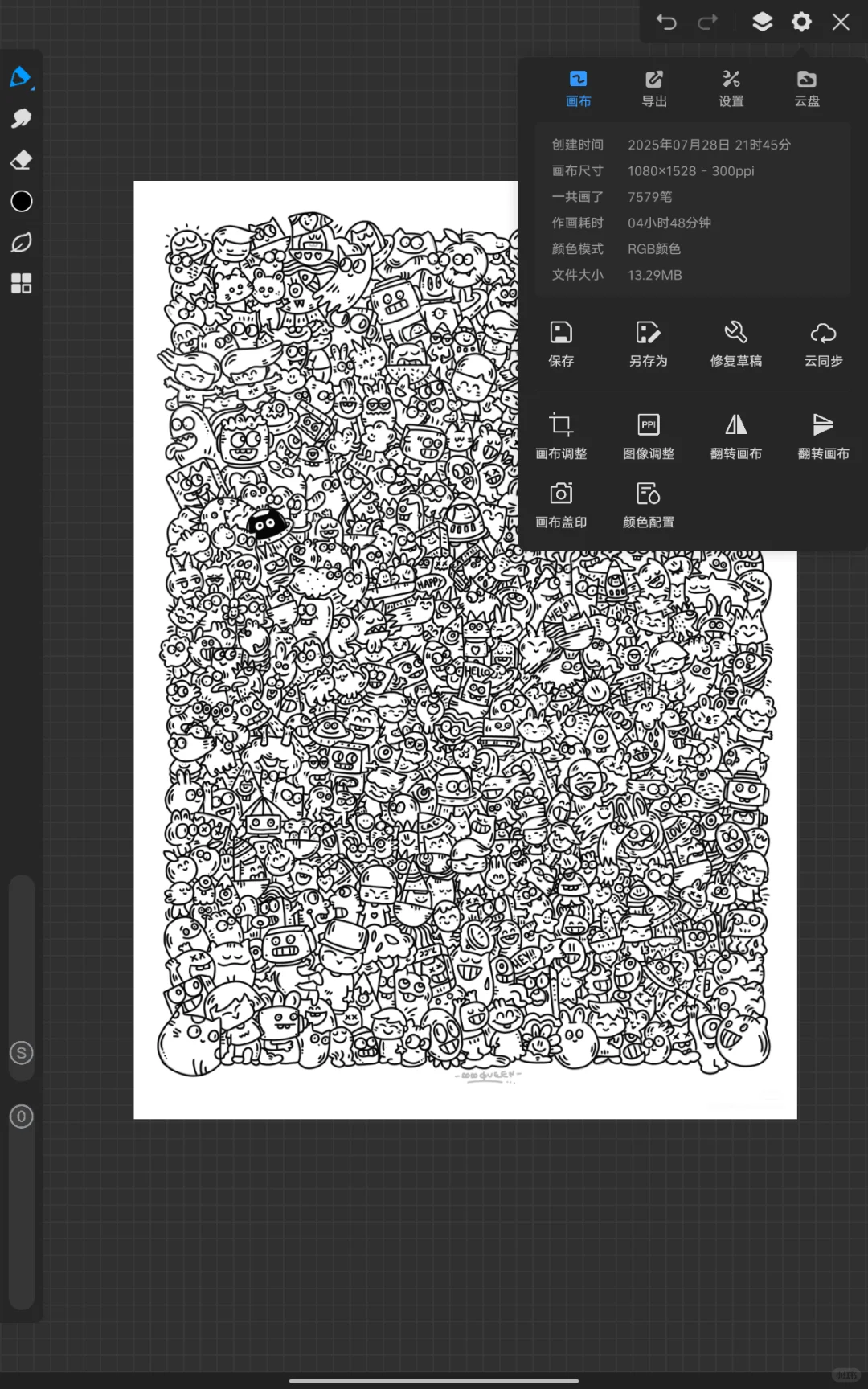This screenshot has width=868, height=1389.
Task: Open the selection lasso tool
Action: coord(21,242)
